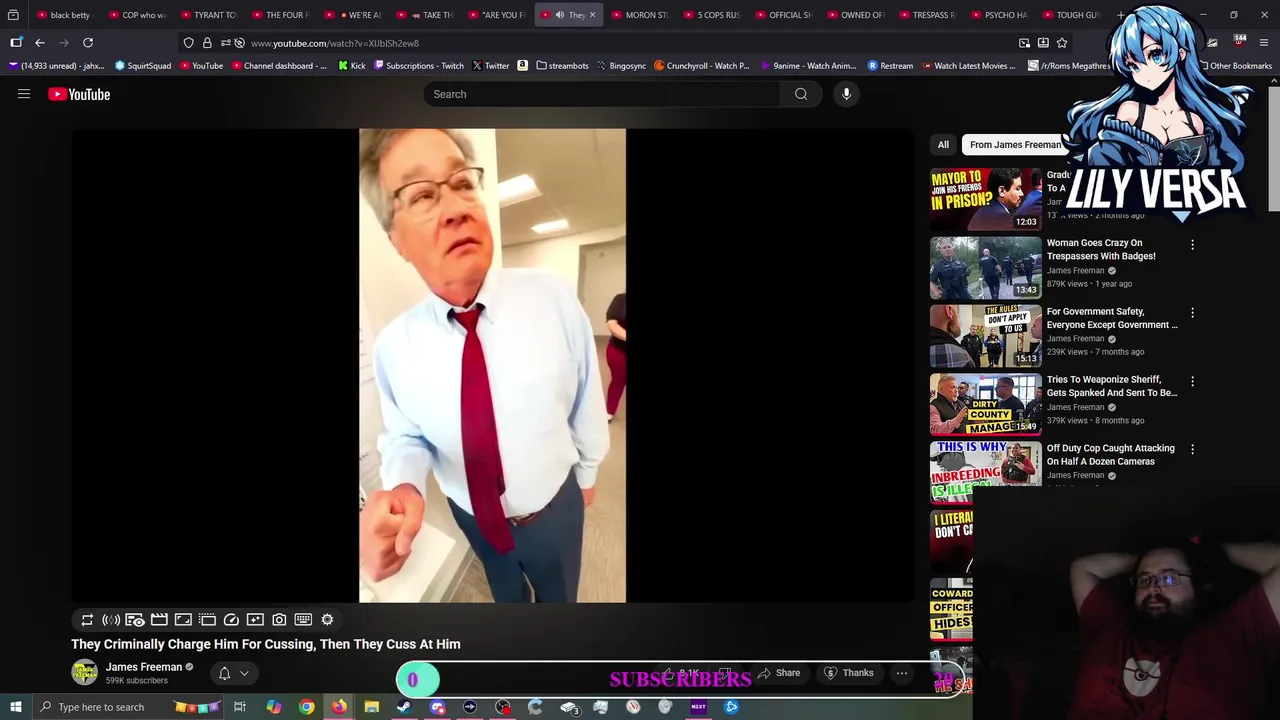Open Woman Goes Crazy On Trespassers video
Image resolution: width=1280 pixels, height=720 pixels.
(1100, 249)
